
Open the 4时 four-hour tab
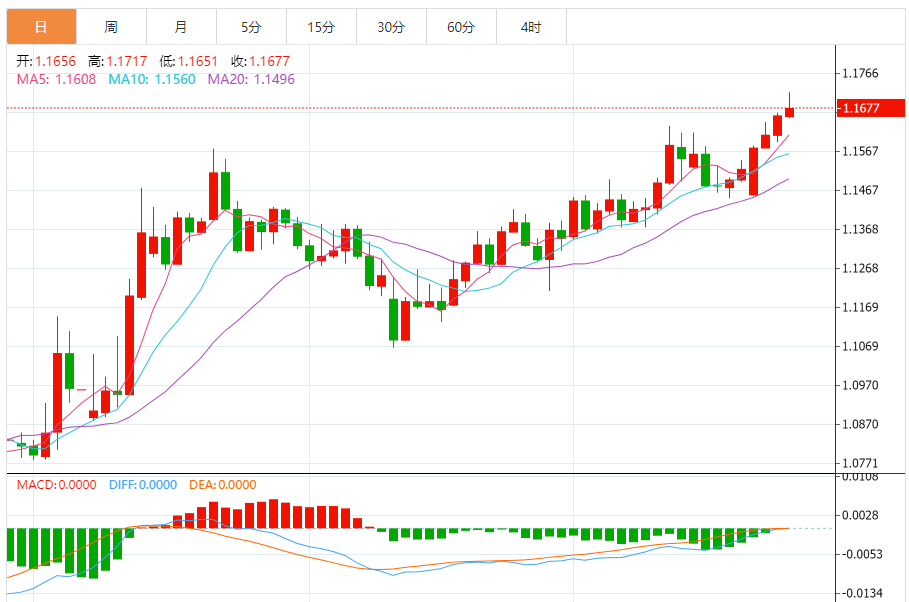[531, 27]
